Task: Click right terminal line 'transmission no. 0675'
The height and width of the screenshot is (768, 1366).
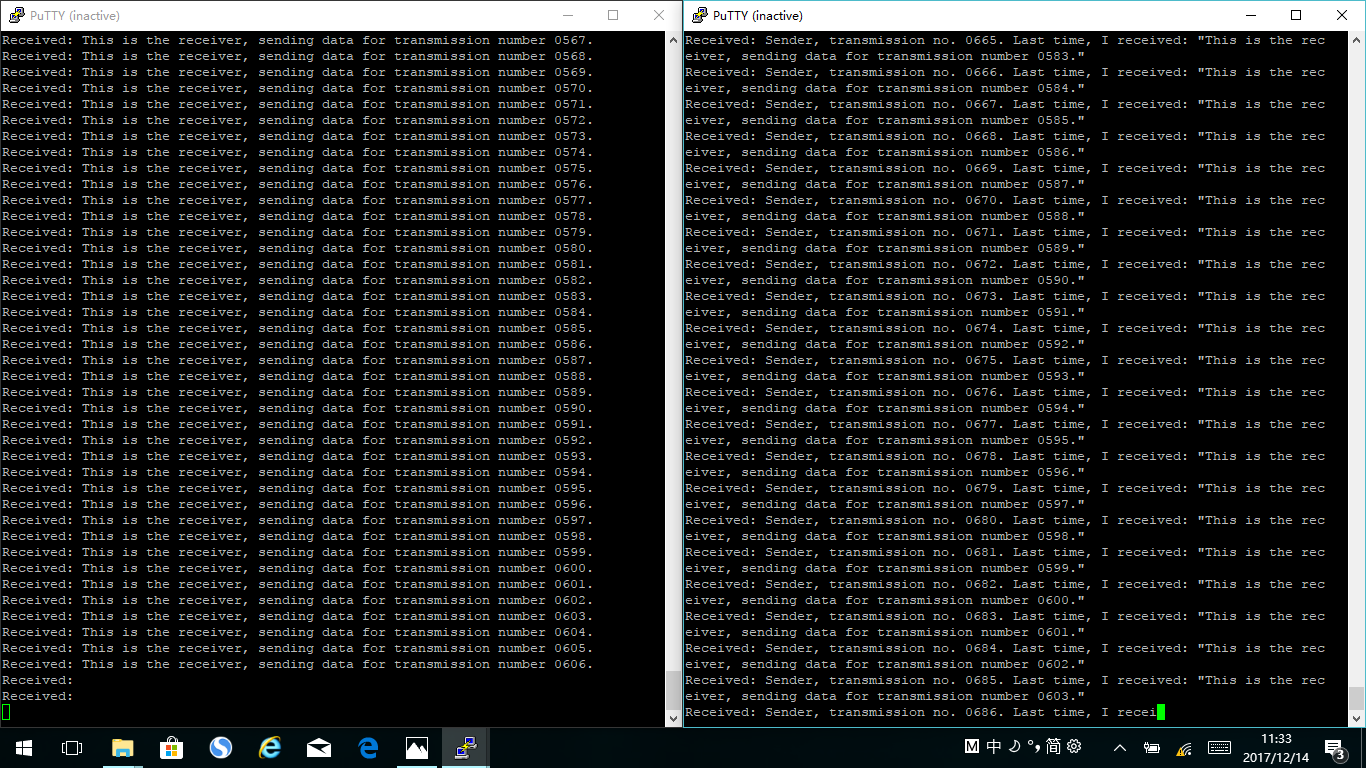Action: click(x=1005, y=360)
